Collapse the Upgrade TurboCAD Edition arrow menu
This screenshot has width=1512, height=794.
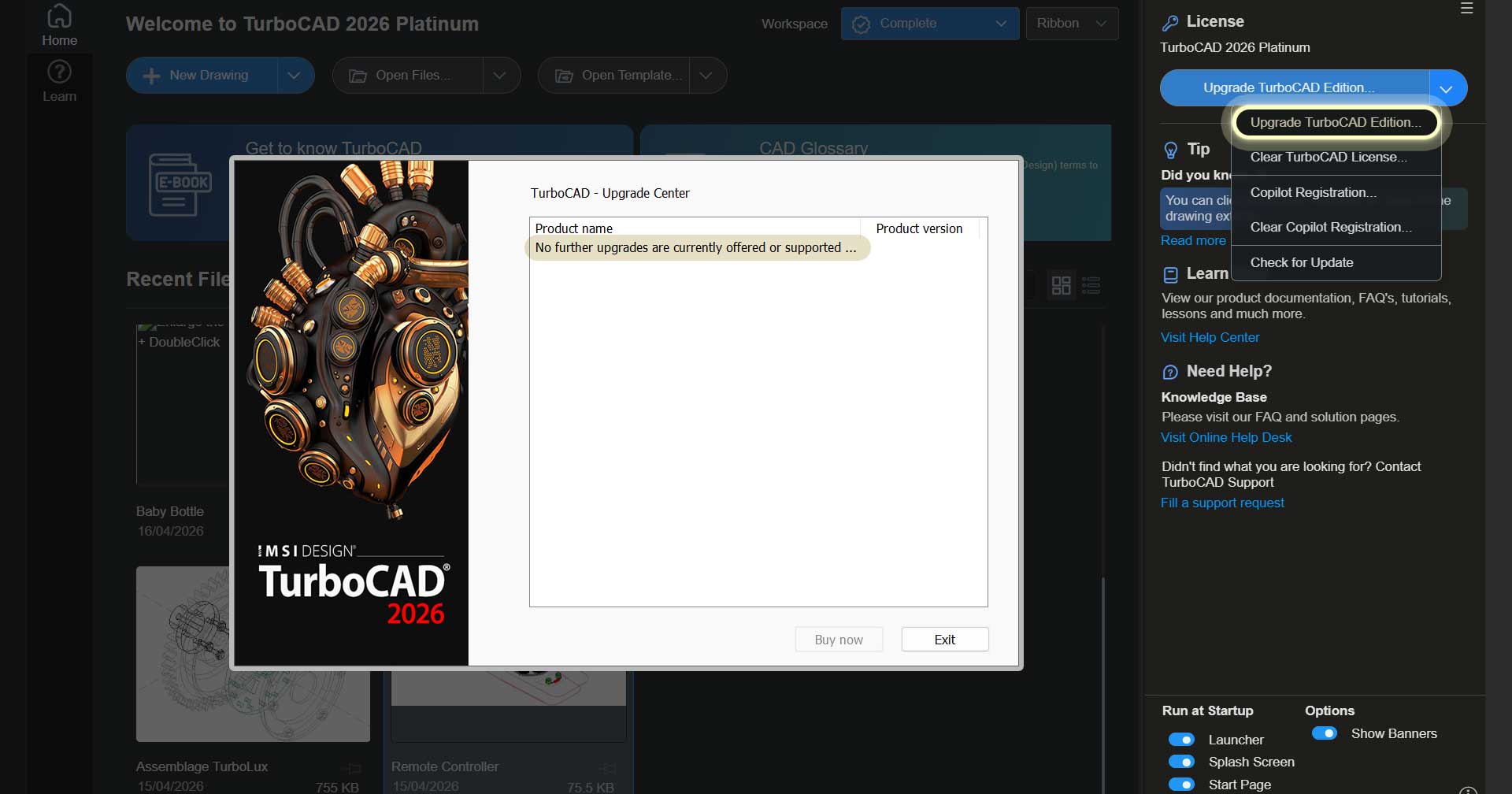(x=1447, y=88)
